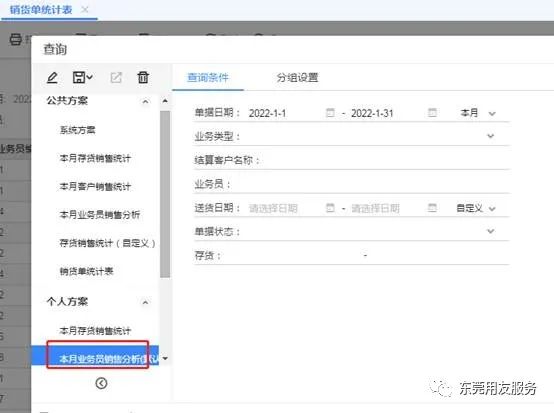The width and height of the screenshot is (554, 413).
Task: Click the 存货 range end input field
Action: tap(439, 255)
